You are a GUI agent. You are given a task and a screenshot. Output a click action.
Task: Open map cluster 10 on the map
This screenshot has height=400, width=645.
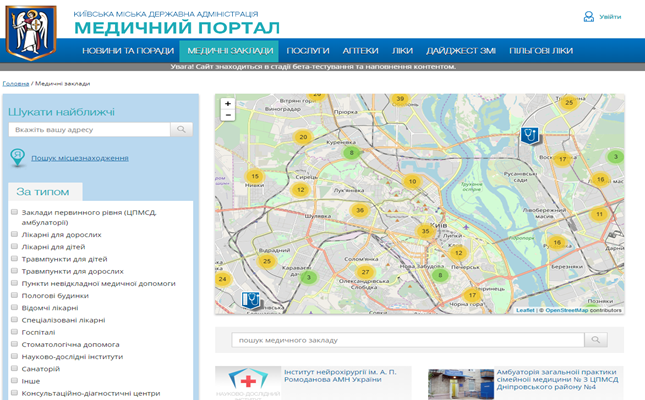[412, 181]
